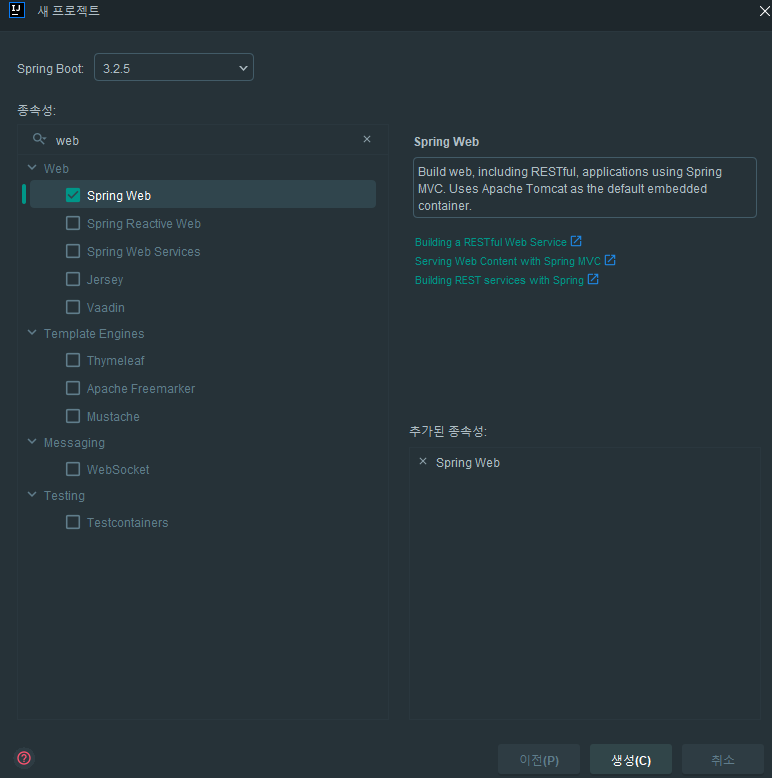Screen dimensions: 772x778
Task: Enable Spring Web Services dependency
Action: (73, 251)
